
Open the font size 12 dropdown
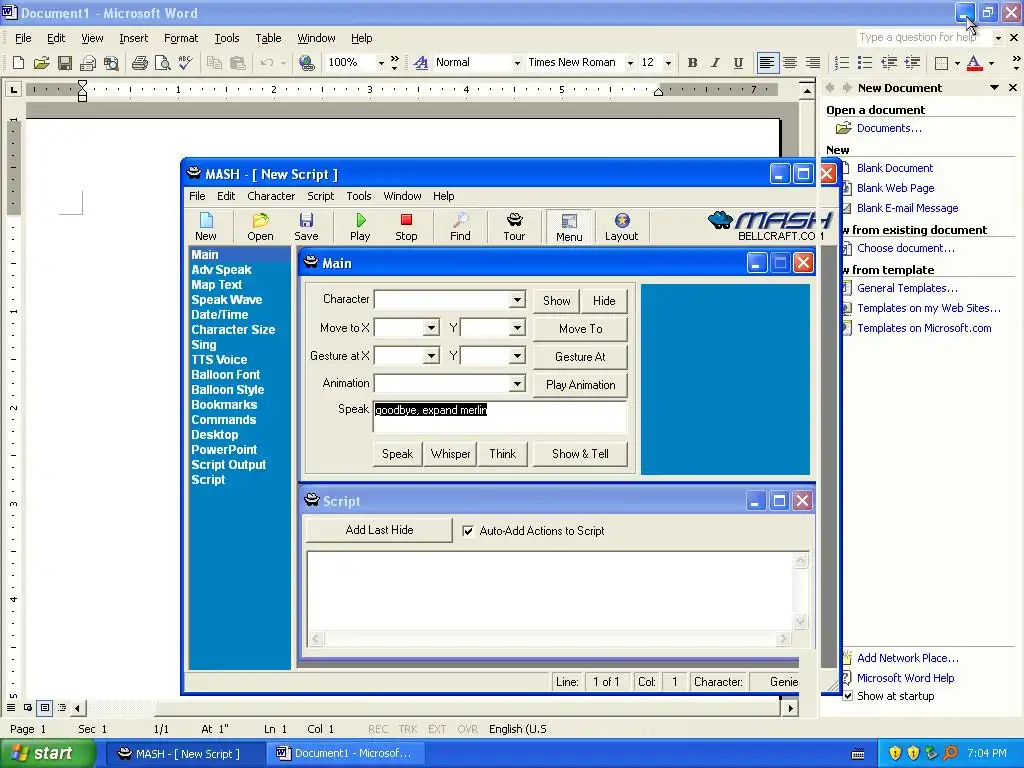(x=668, y=63)
